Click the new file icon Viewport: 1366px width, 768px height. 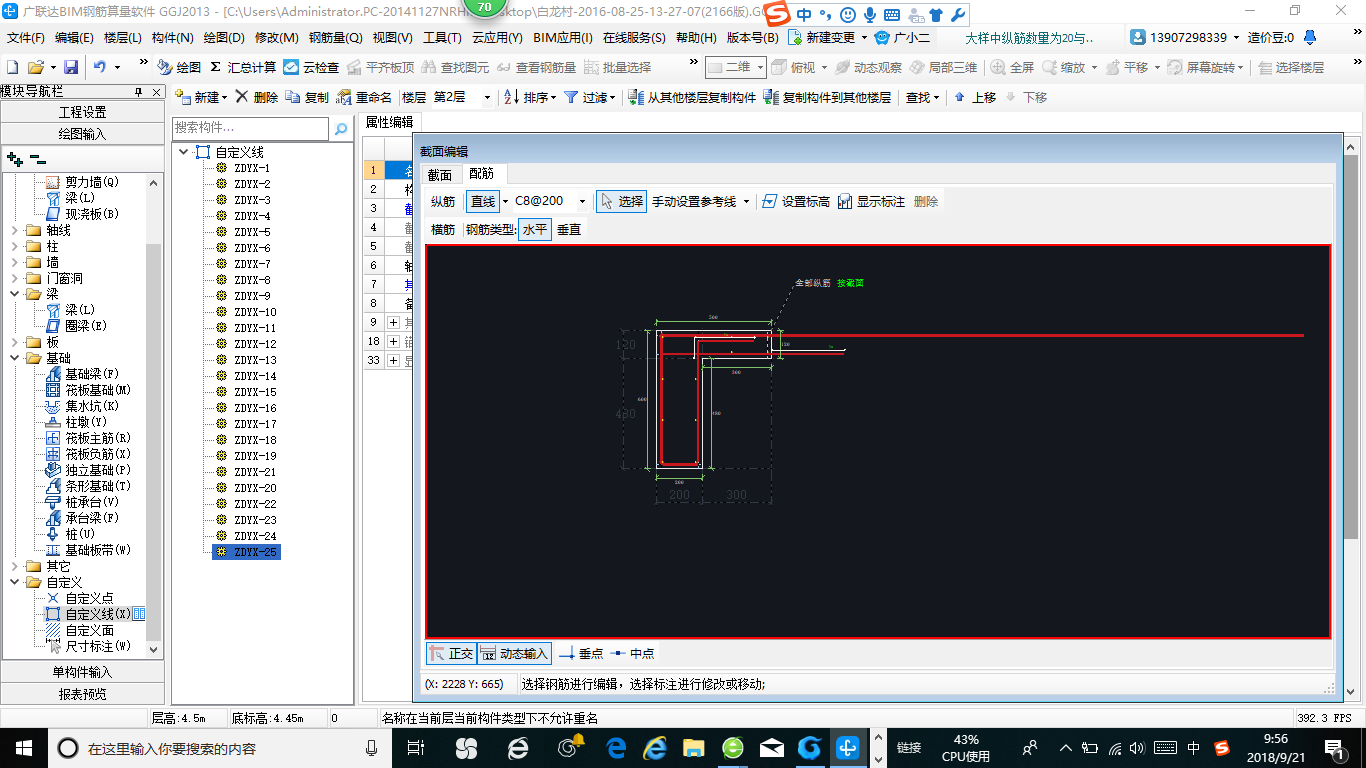point(13,67)
